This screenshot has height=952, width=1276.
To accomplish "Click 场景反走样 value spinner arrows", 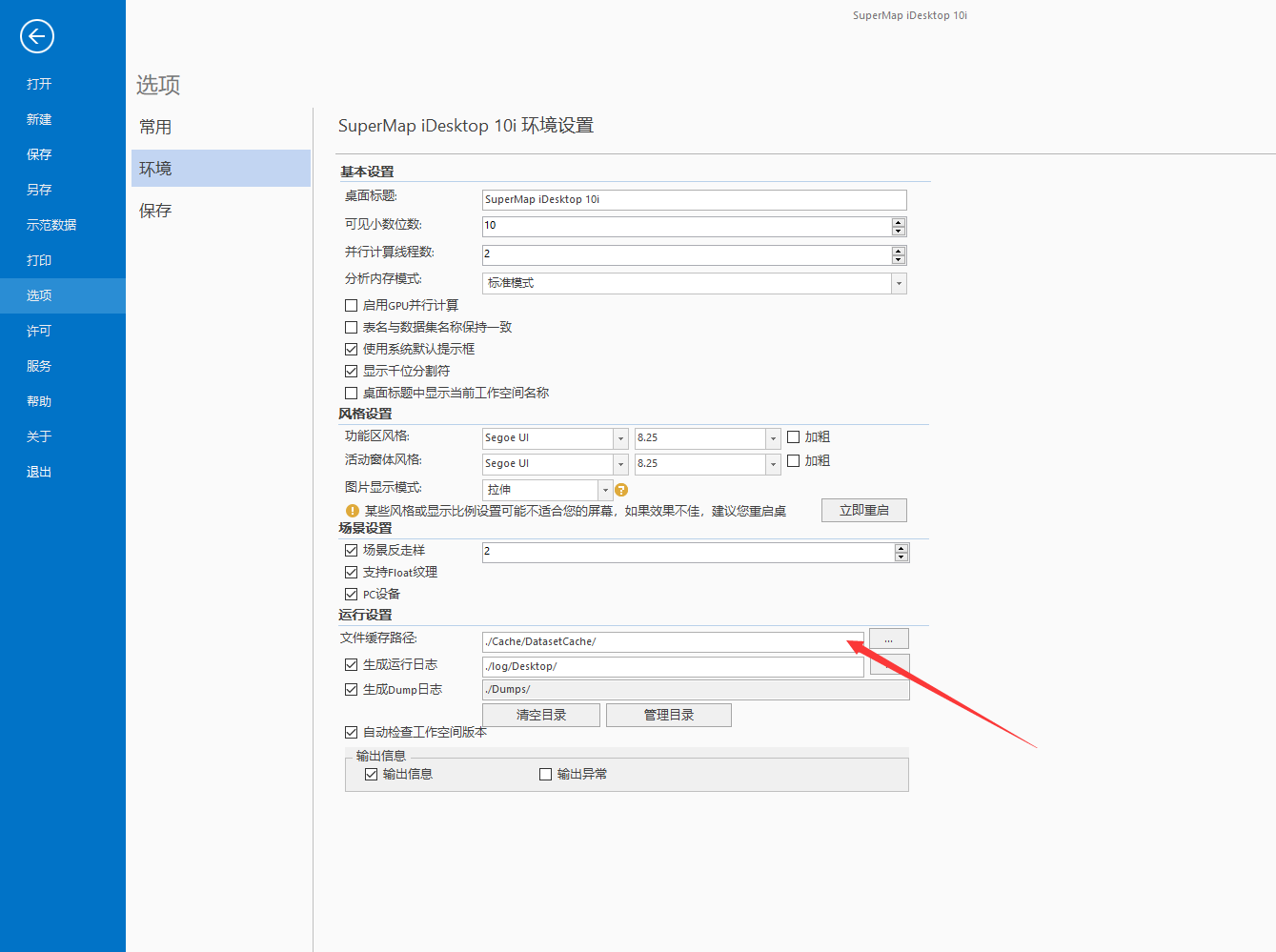I will pos(901,553).
